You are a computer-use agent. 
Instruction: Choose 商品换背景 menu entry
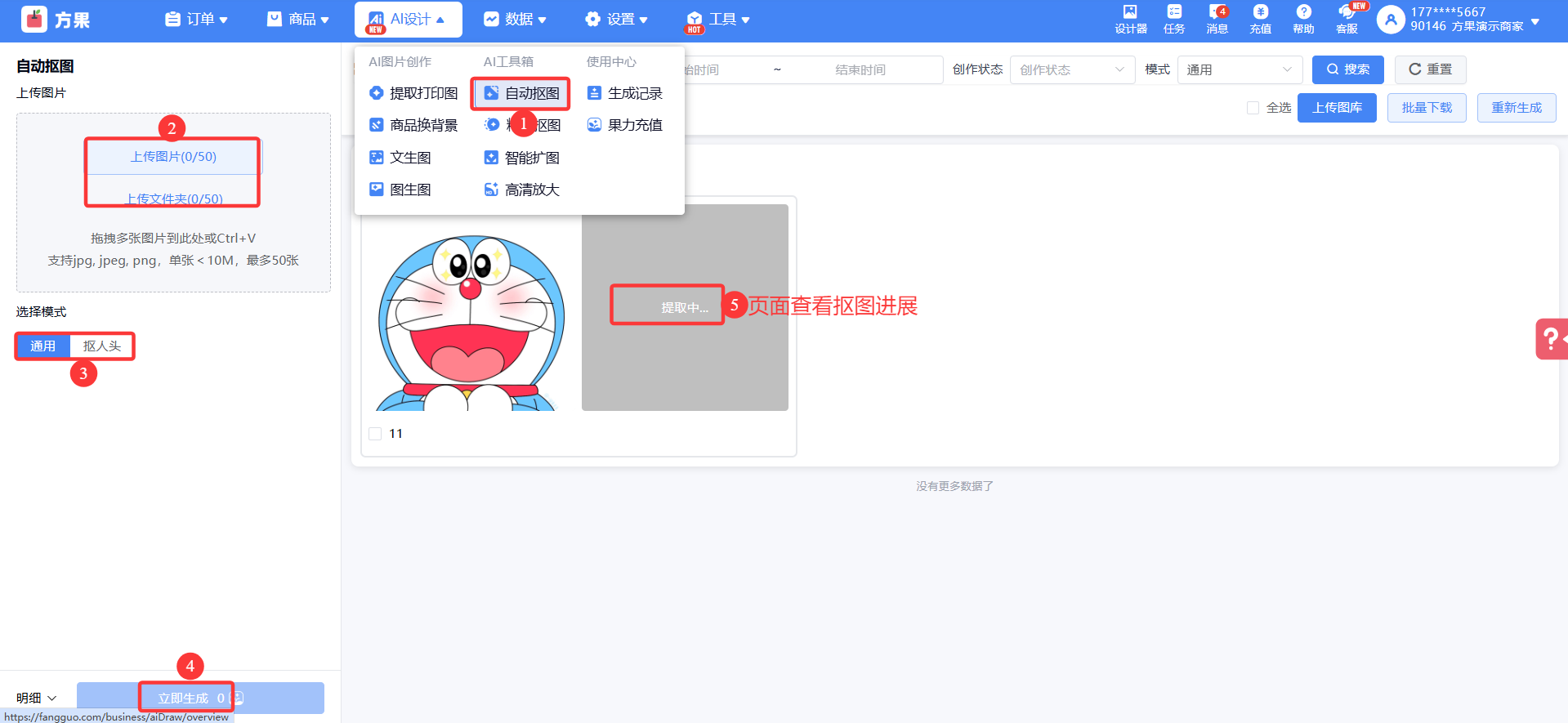[x=413, y=125]
